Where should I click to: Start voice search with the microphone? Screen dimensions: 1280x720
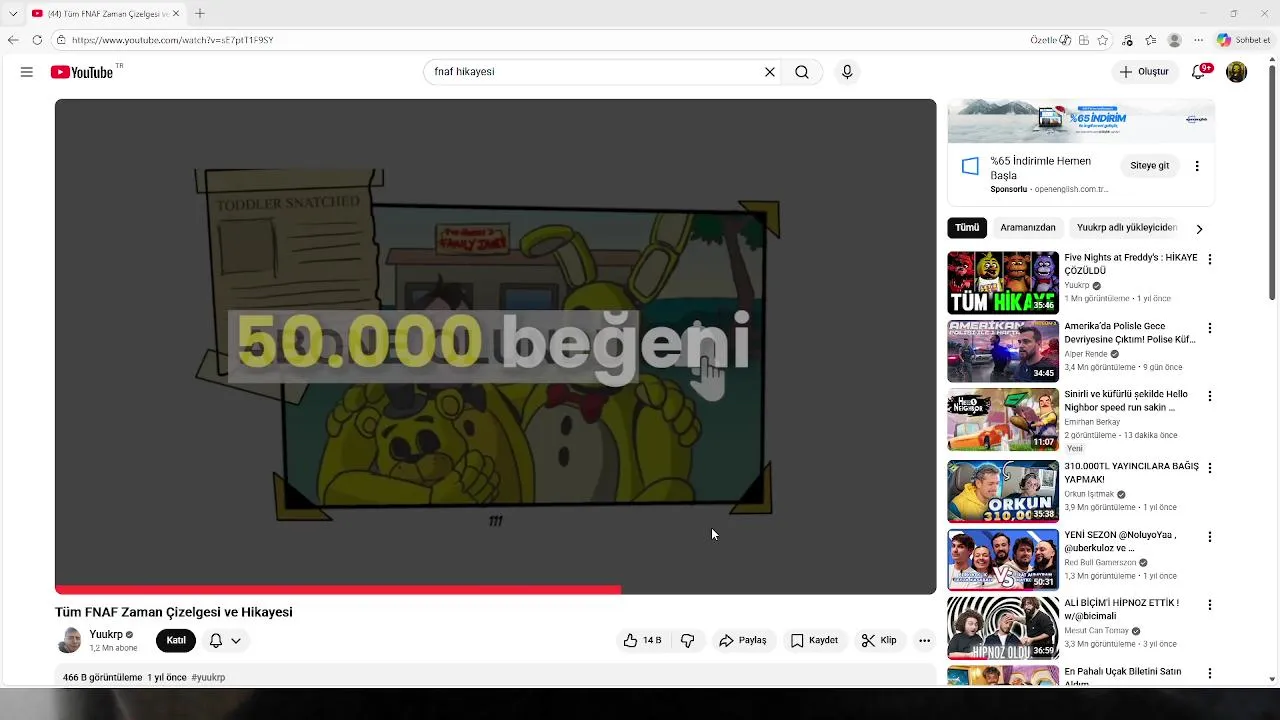pos(847,72)
